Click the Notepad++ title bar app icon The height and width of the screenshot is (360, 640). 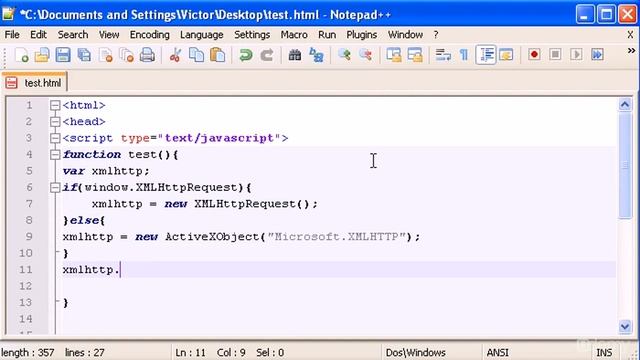click(9, 14)
